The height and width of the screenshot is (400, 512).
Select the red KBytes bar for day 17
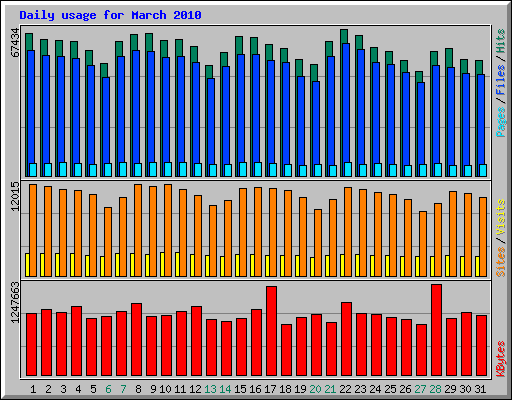(x=271, y=331)
